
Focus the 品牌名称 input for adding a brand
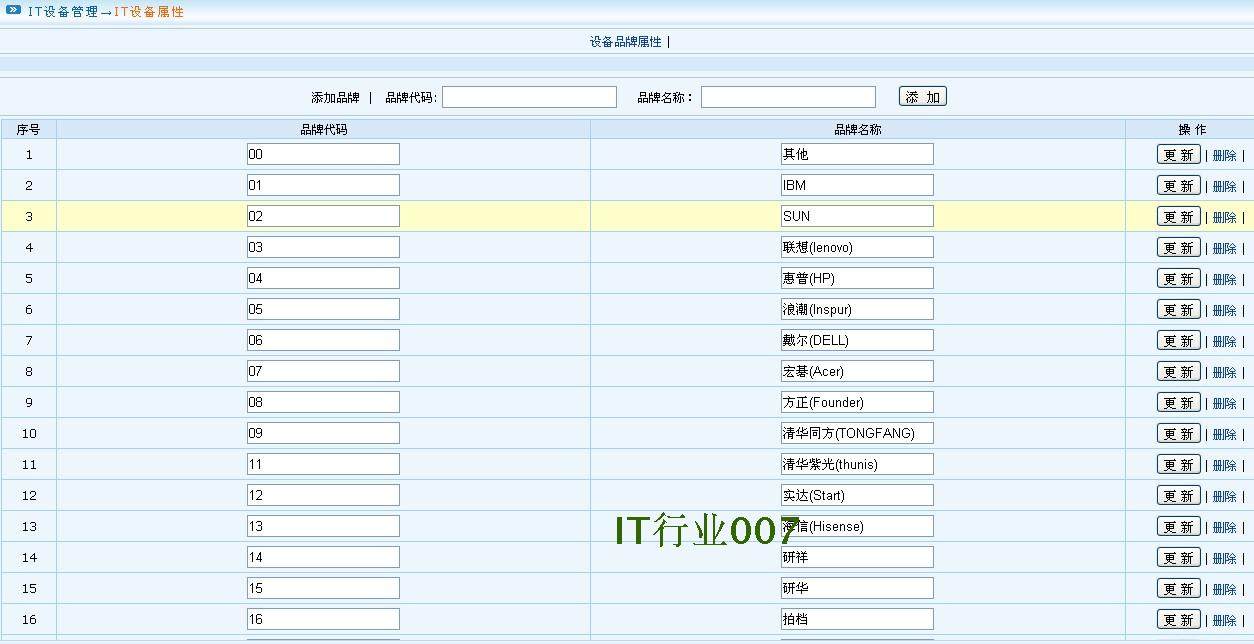click(x=788, y=97)
